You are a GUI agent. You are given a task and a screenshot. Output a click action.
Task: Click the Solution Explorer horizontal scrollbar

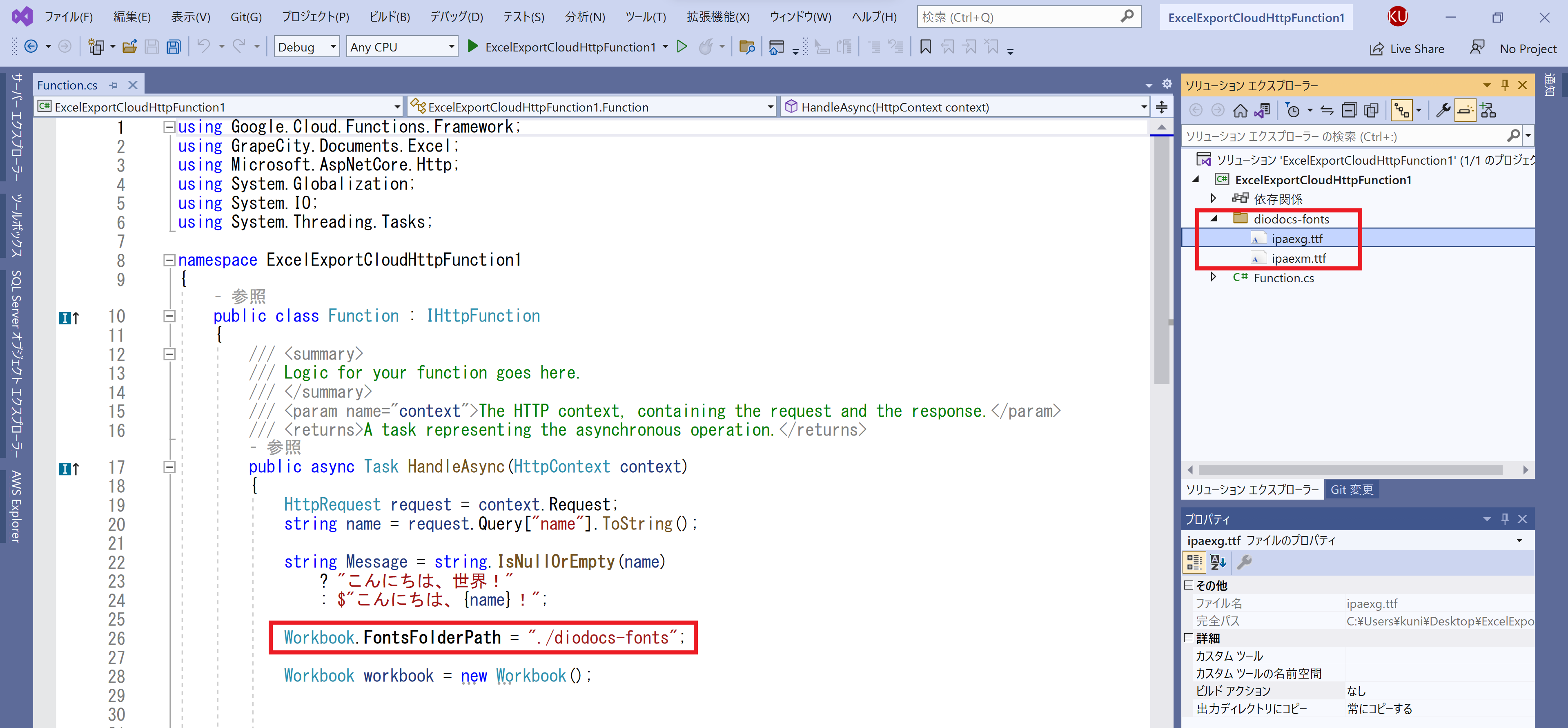pos(1350,470)
